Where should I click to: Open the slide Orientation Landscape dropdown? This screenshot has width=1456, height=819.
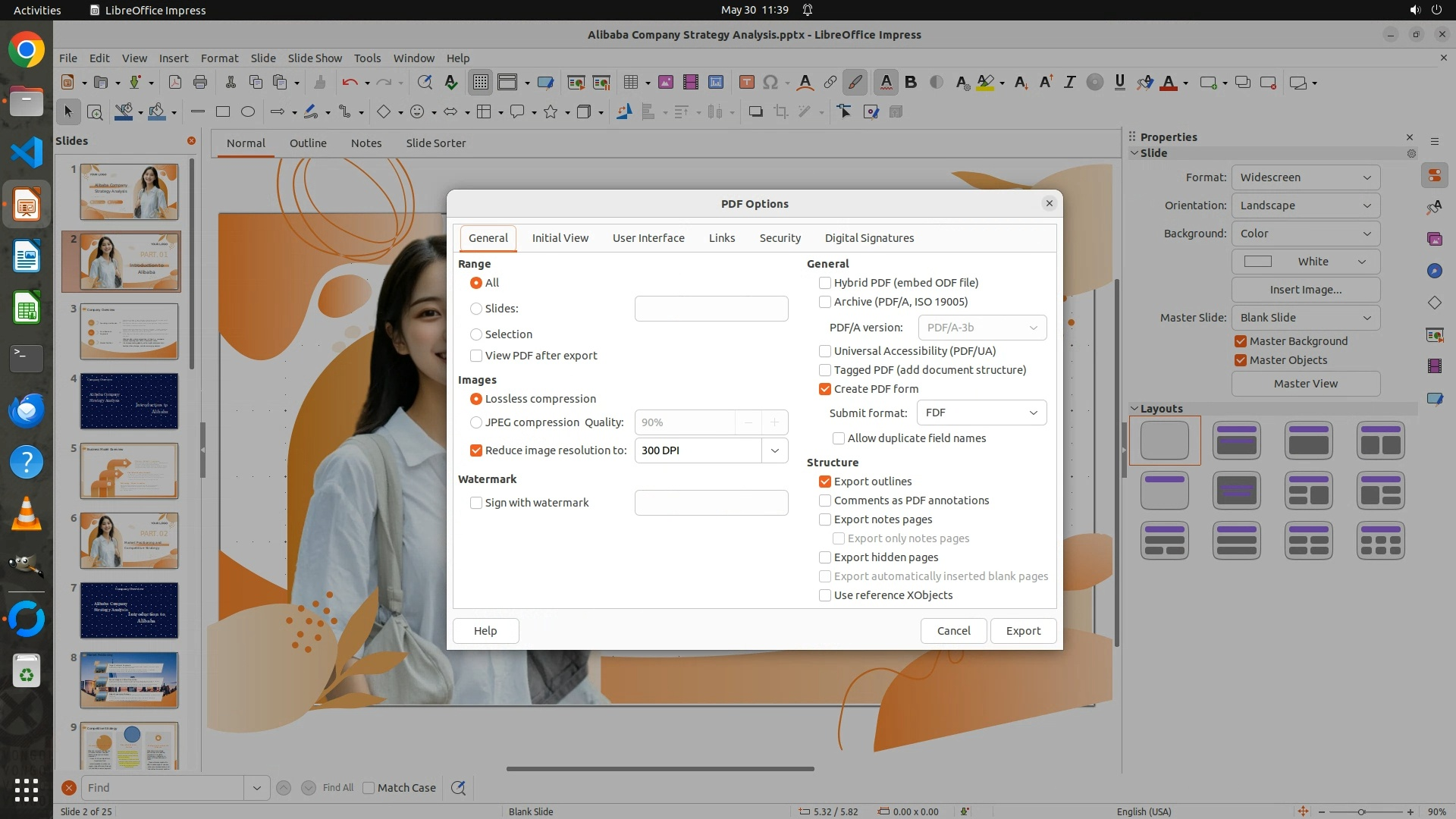(x=1305, y=206)
